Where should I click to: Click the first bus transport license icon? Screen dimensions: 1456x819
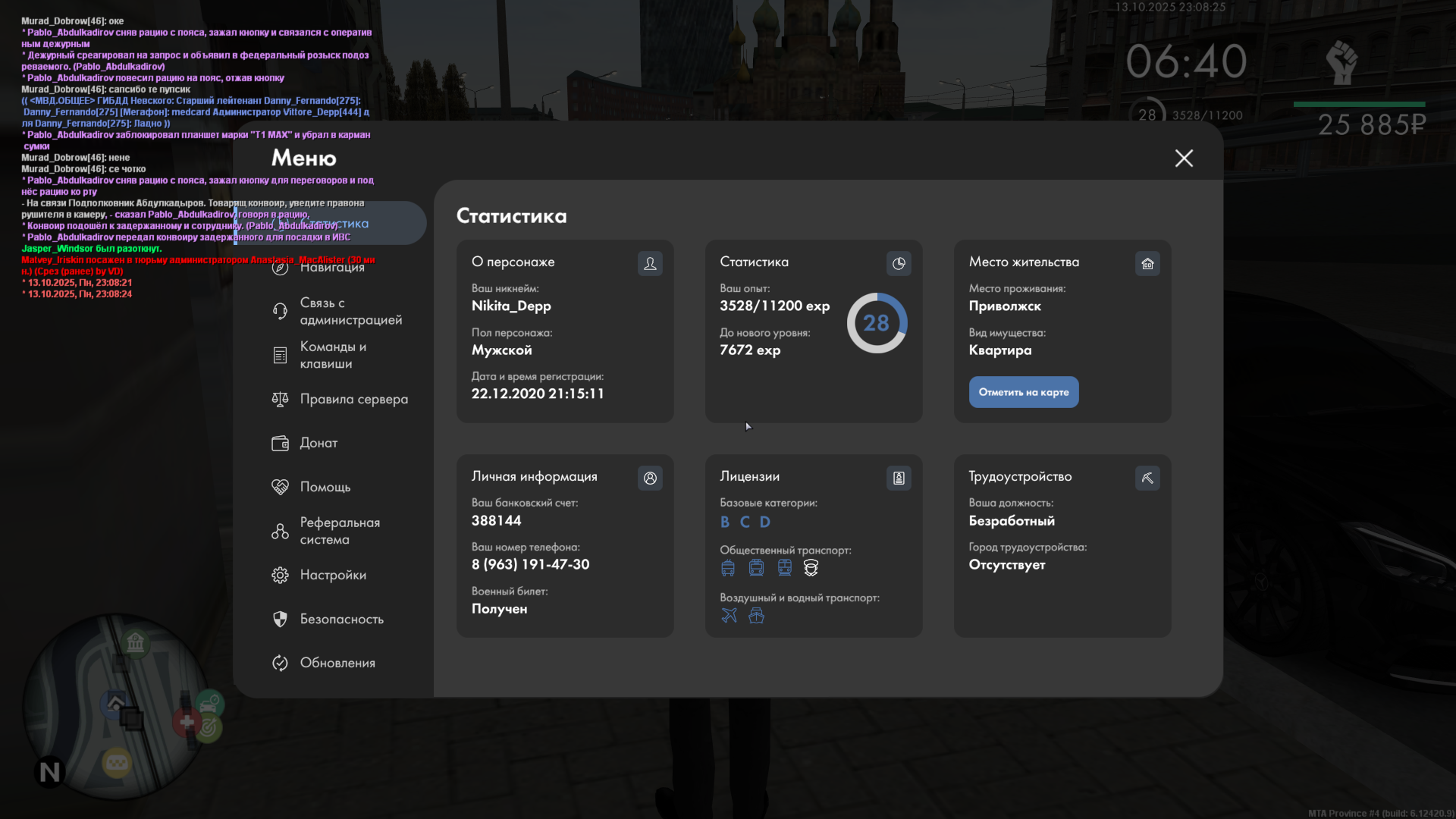(728, 568)
